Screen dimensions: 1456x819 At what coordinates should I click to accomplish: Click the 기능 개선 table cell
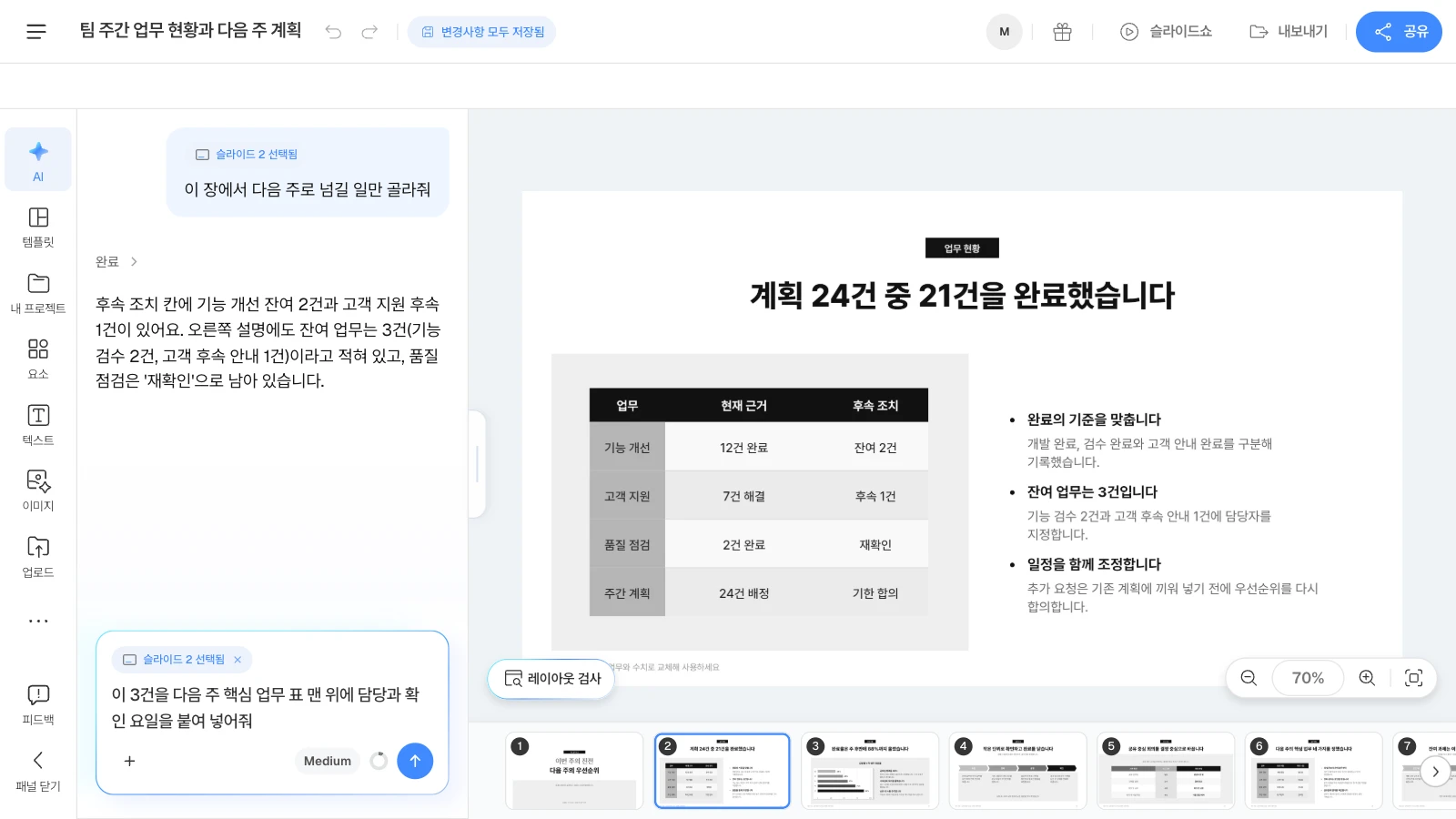627,448
